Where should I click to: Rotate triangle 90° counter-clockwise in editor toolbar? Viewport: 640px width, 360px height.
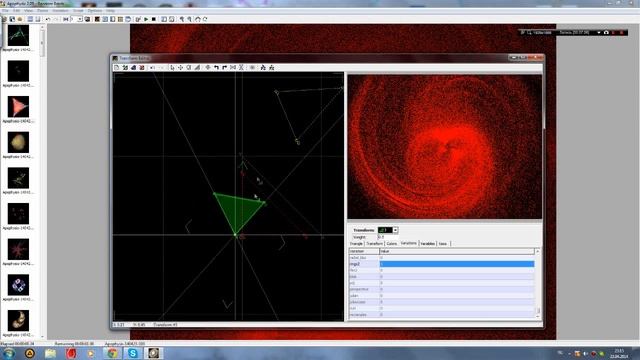pos(216,67)
